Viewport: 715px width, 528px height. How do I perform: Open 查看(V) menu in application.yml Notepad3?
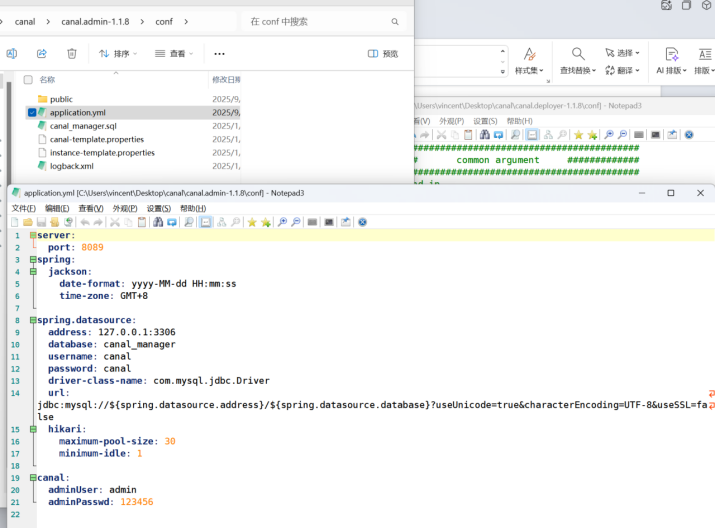point(91,208)
